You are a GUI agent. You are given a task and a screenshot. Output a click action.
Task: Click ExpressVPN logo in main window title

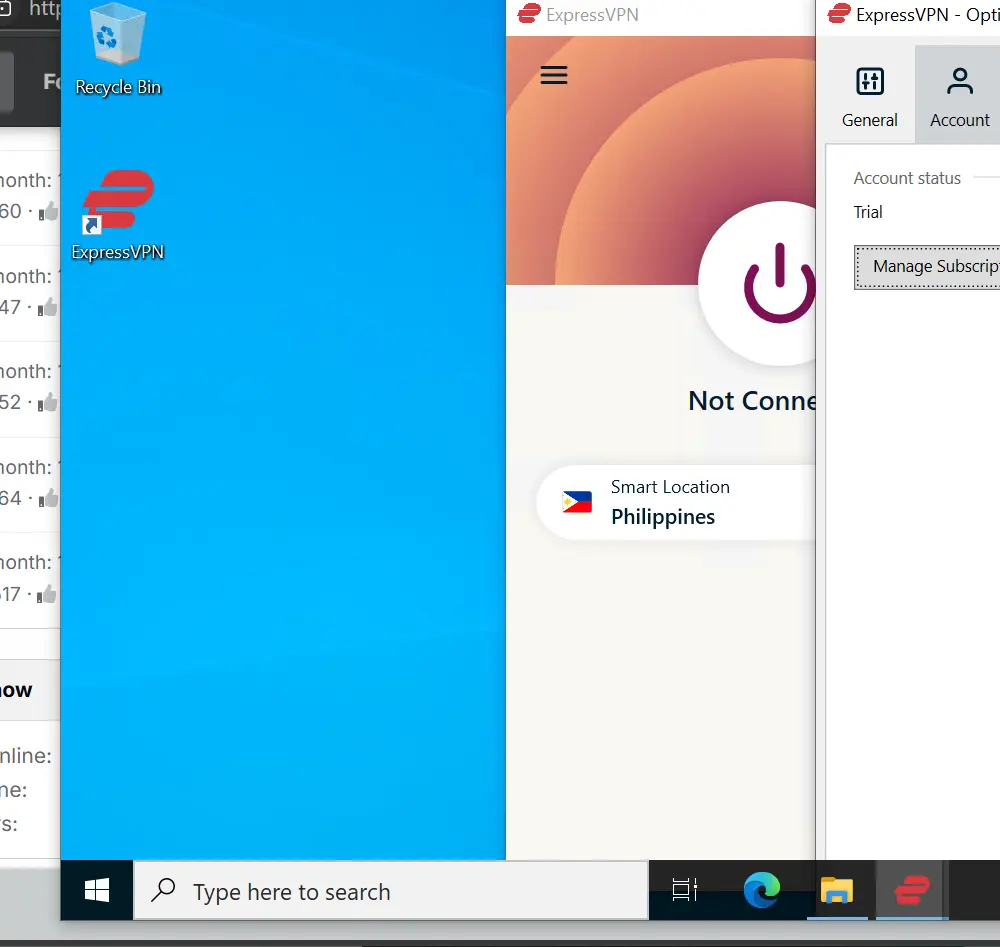529,13
